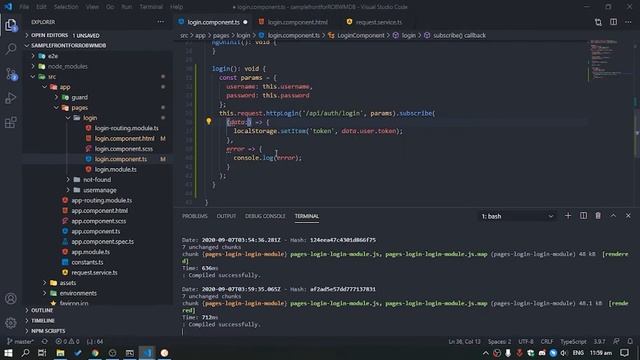Expand the guard folder
The image size is (640, 360).
(79, 97)
